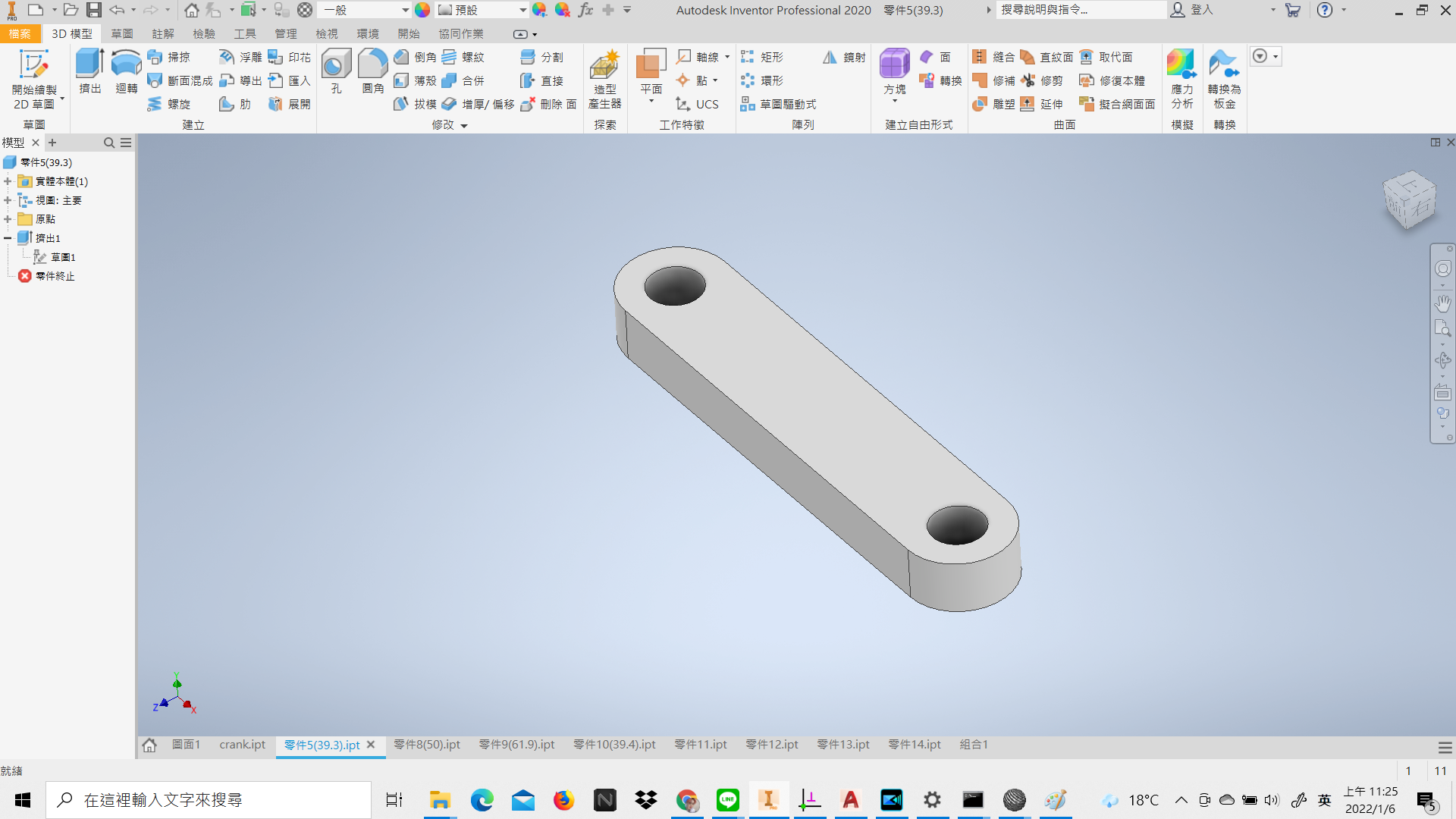Open the model browser menu (hamburger)
Screen dimensions: 1456x819
tap(126, 143)
